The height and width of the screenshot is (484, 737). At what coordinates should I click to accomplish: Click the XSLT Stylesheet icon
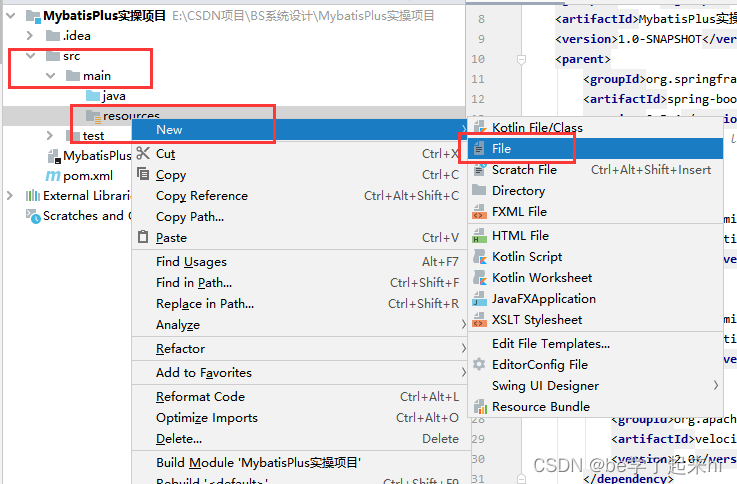pos(479,320)
